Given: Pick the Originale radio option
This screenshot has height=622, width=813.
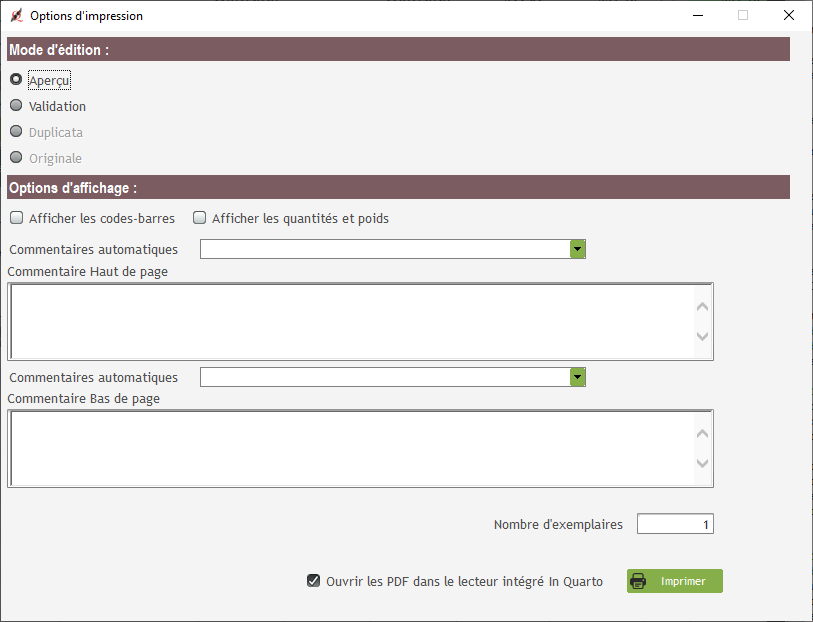Looking at the screenshot, I should (16, 158).
